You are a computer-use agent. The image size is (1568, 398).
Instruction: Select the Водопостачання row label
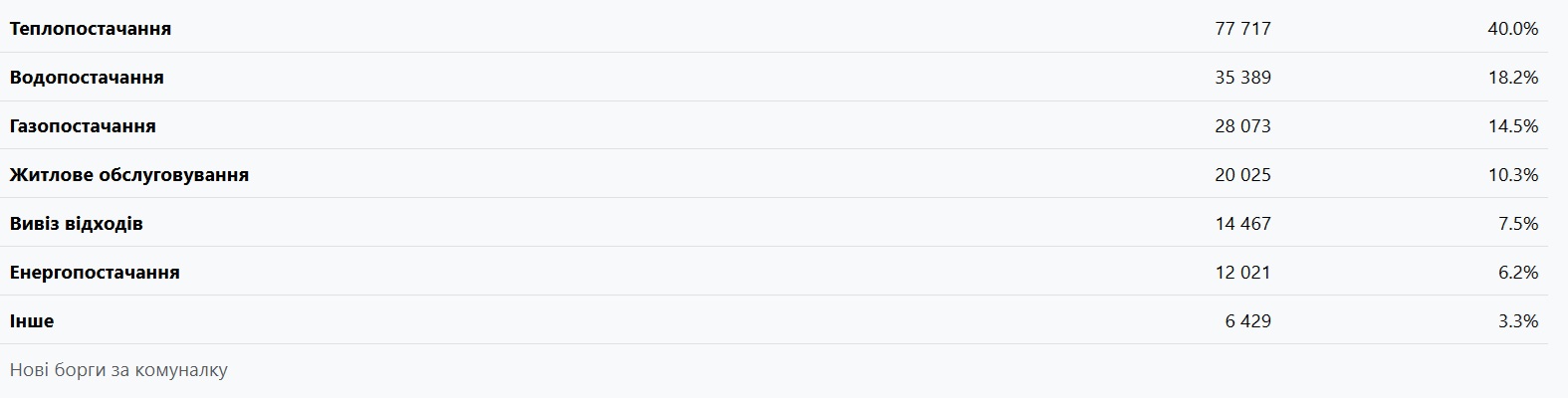[87, 78]
